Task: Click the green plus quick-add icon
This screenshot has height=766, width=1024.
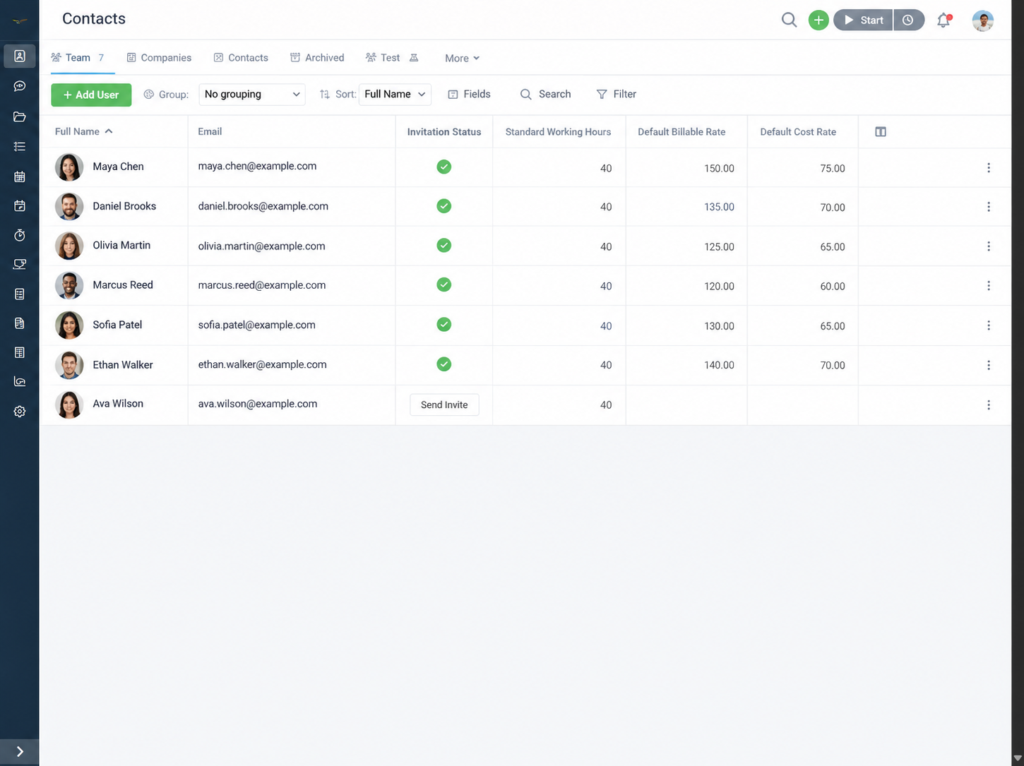Action: (x=818, y=20)
